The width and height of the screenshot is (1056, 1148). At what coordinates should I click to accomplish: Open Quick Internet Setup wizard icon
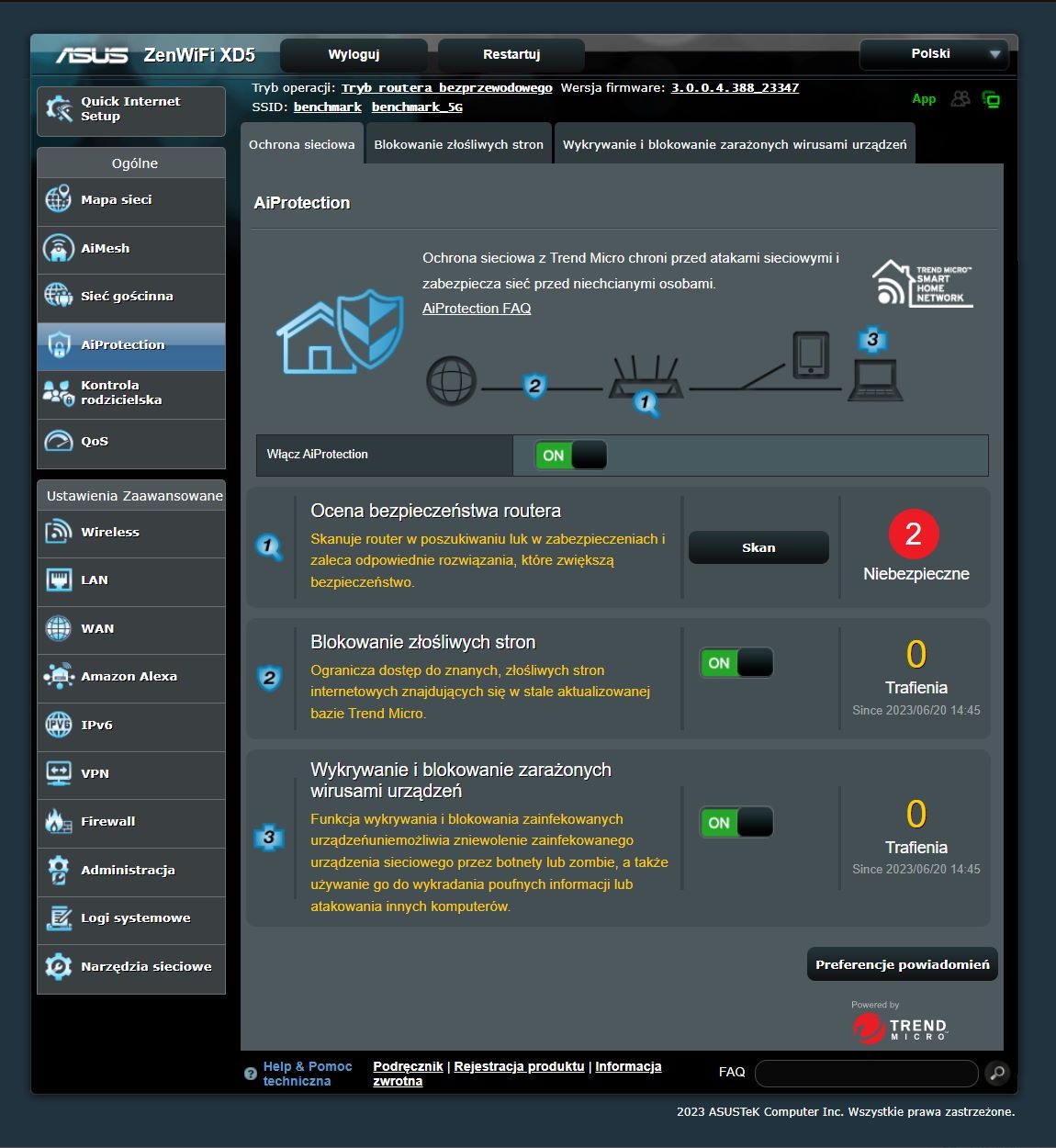59,109
